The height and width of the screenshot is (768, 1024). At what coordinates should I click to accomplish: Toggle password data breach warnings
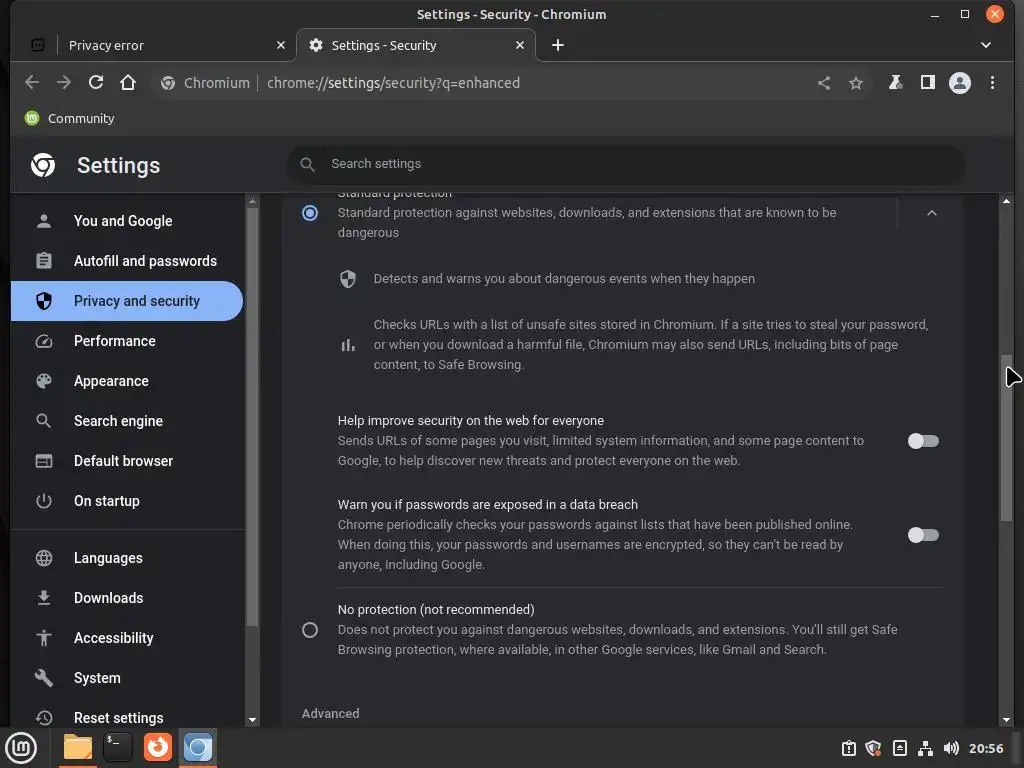(x=923, y=535)
